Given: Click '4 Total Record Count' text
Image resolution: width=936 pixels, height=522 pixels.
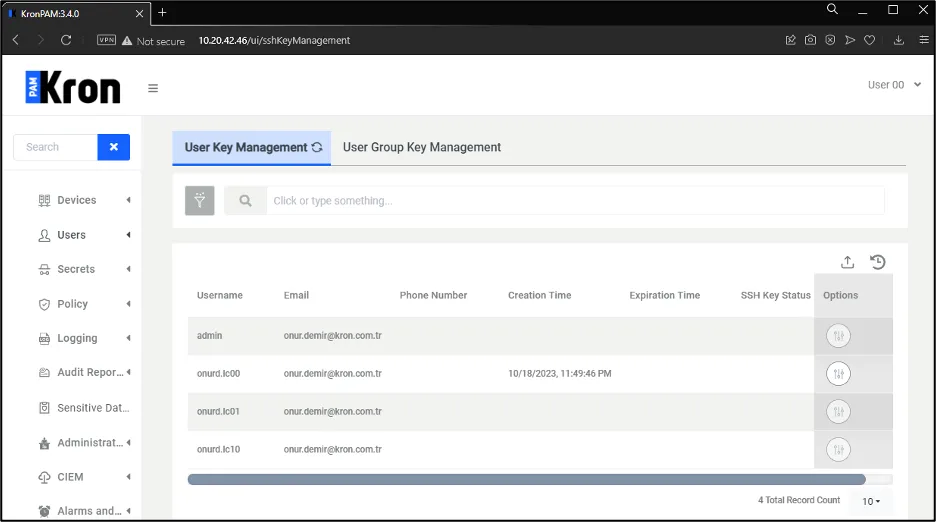Looking at the screenshot, I should pos(799,500).
